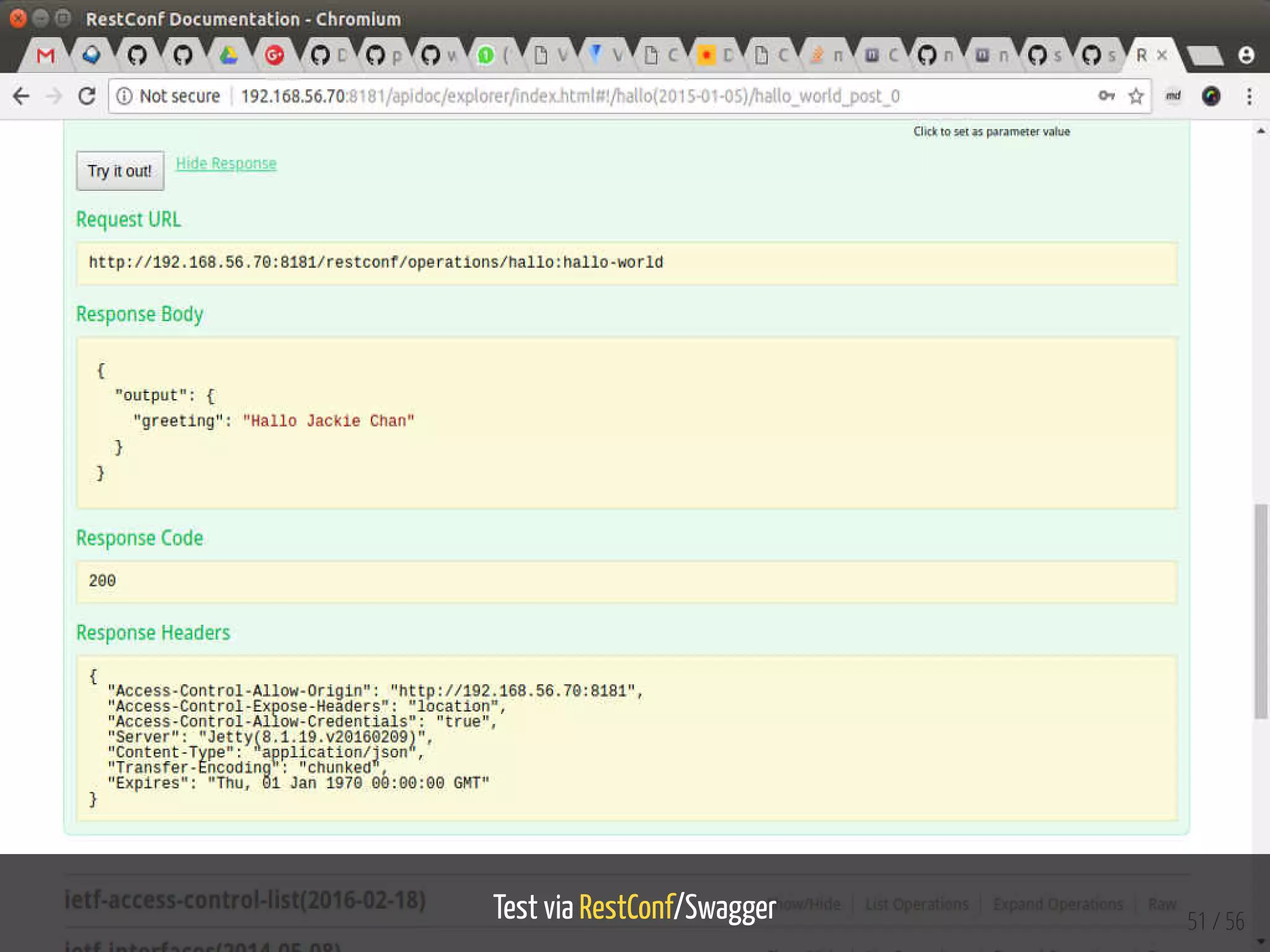Click the Content-Type header line
Viewport: 1270px width, 952px height.
[x=266, y=752]
